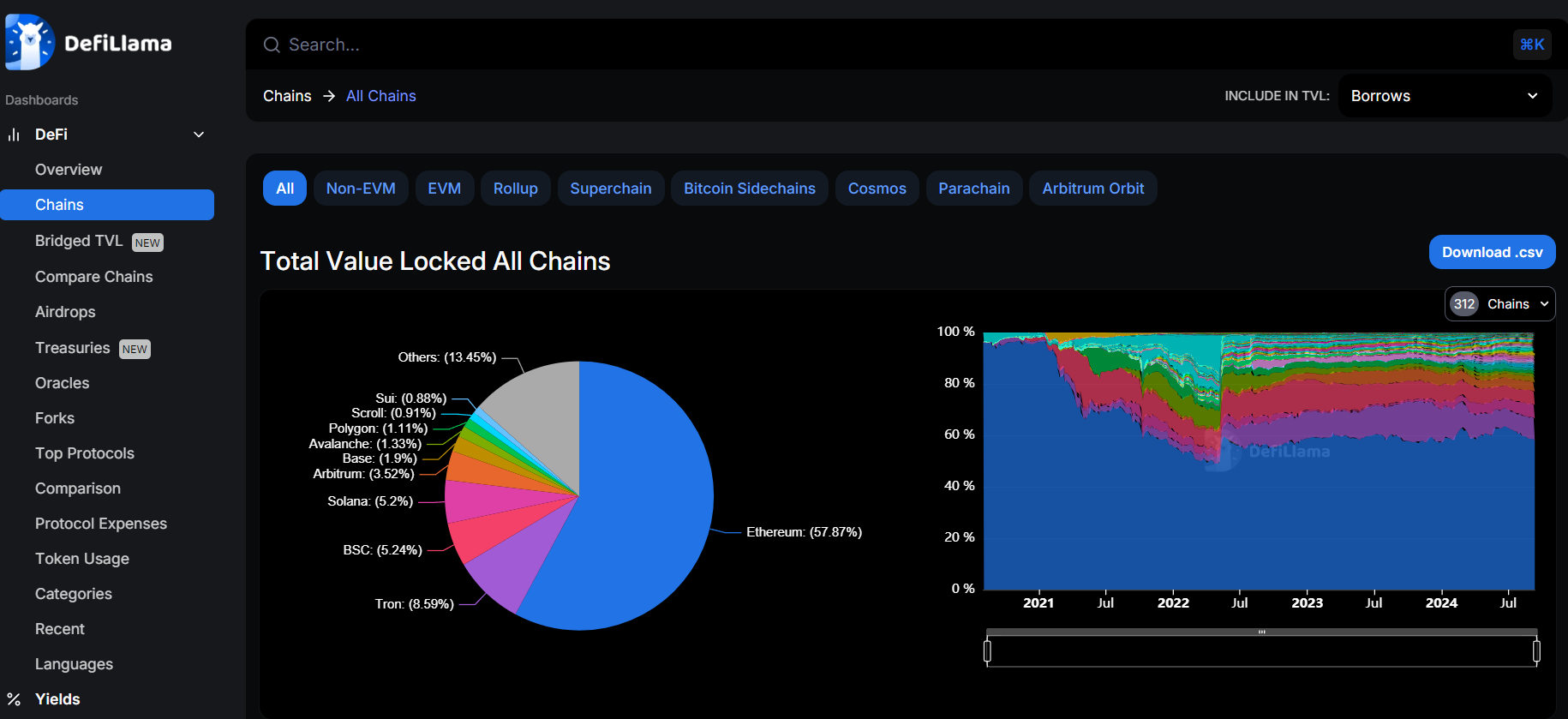The image size is (1568, 719).
Task: Click the right handle of chart range slider
Action: pyautogui.click(x=1536, y=651)
